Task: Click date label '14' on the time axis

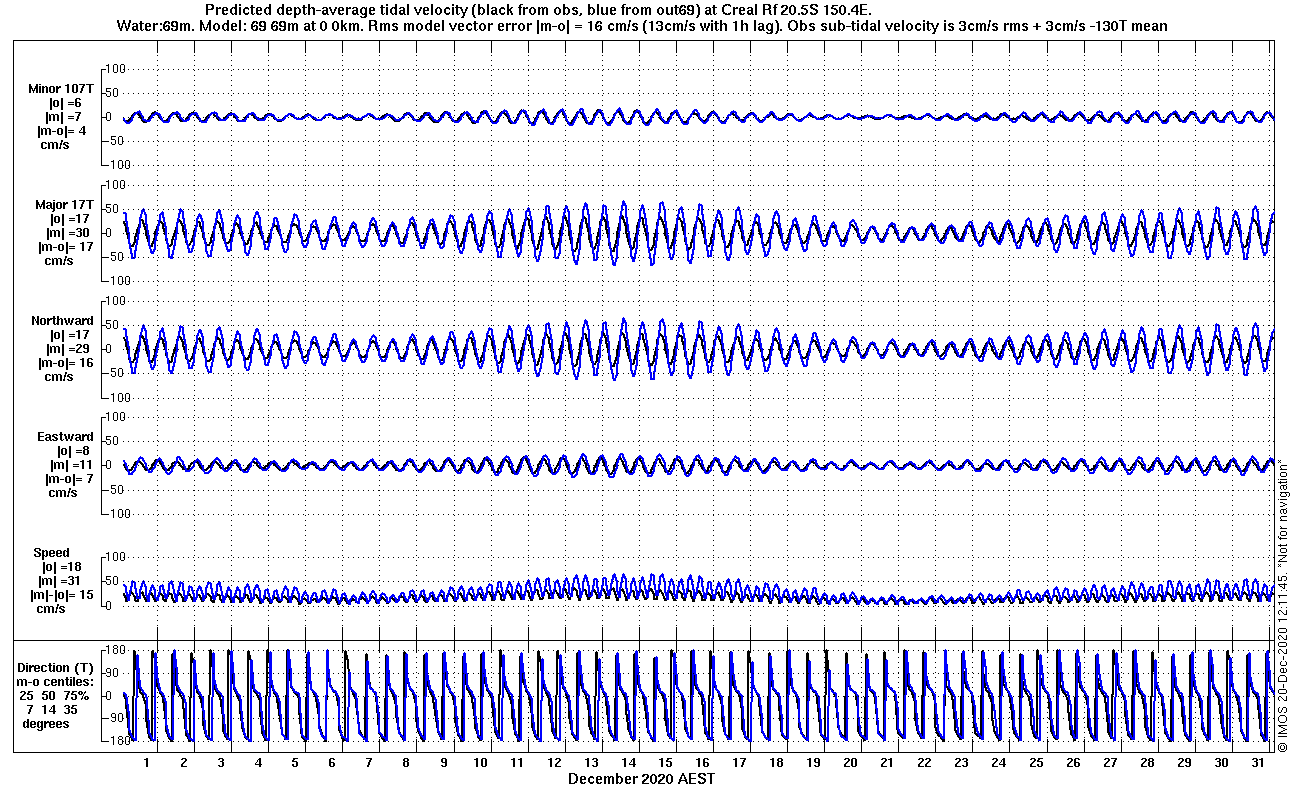Action: click(628, 763)
